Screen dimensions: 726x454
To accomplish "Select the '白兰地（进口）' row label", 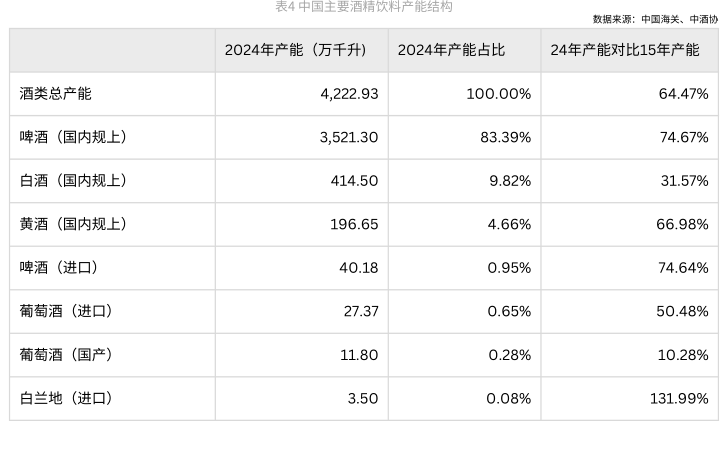I will pyautogui.click(x=67, y=398).
